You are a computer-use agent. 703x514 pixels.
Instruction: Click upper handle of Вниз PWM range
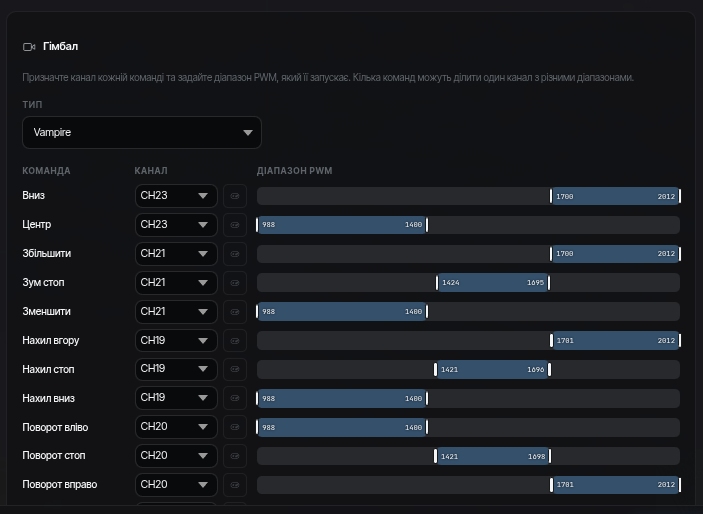click(x=680, y=196)
